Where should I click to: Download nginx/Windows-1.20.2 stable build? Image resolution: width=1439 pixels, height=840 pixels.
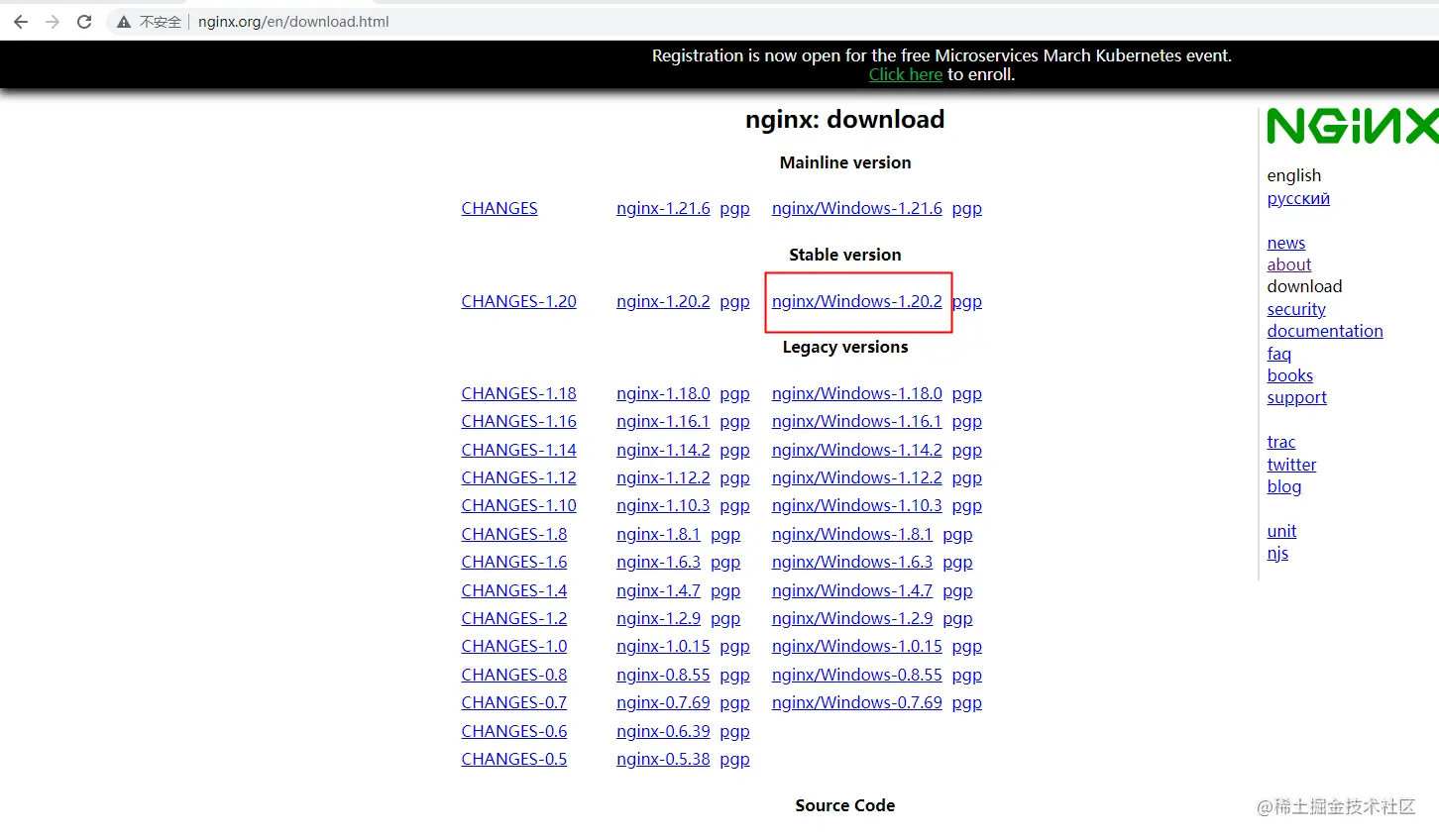coord(857,301)
